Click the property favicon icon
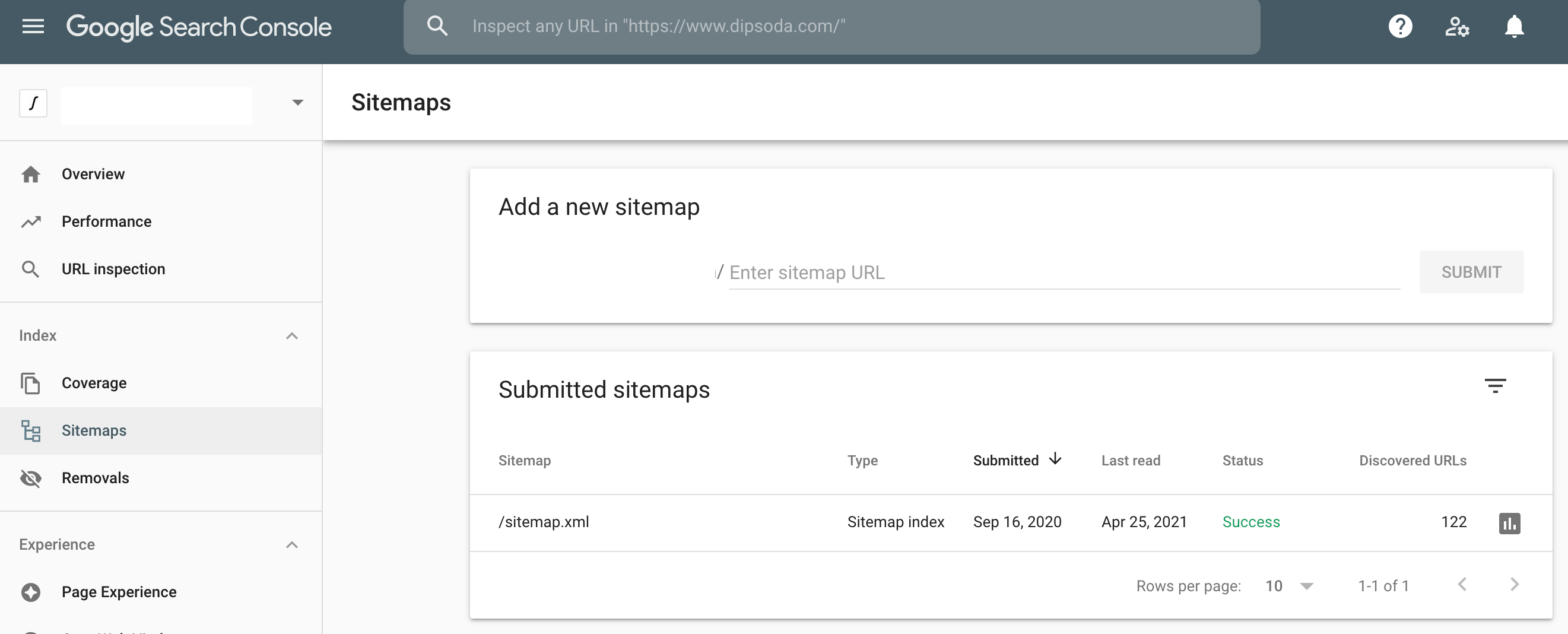 pyautogui.click(x=33, y=102)
